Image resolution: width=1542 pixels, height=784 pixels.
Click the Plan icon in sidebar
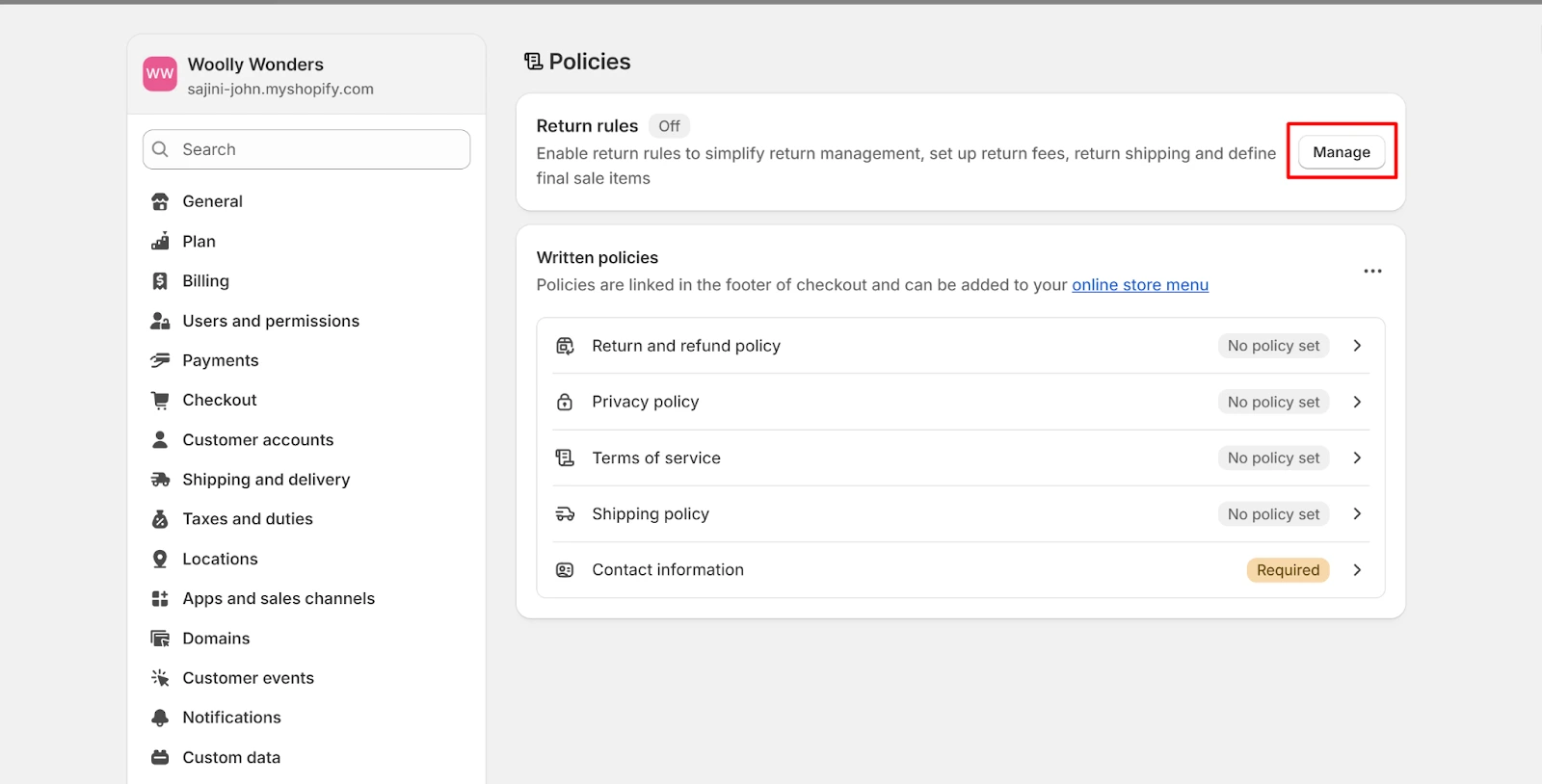click(x=160, y=241)
